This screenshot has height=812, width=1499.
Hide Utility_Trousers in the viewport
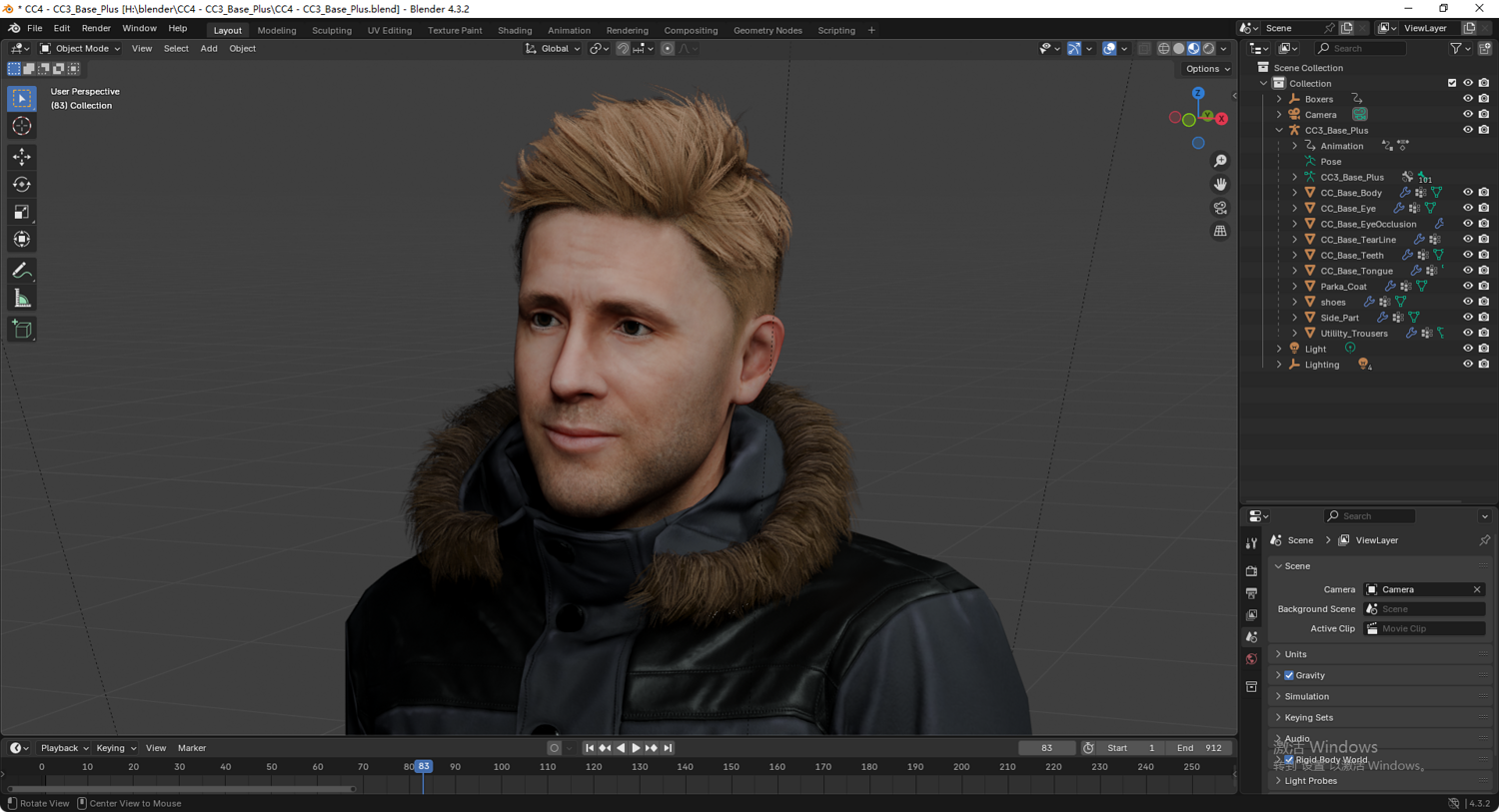point(1468,334)
